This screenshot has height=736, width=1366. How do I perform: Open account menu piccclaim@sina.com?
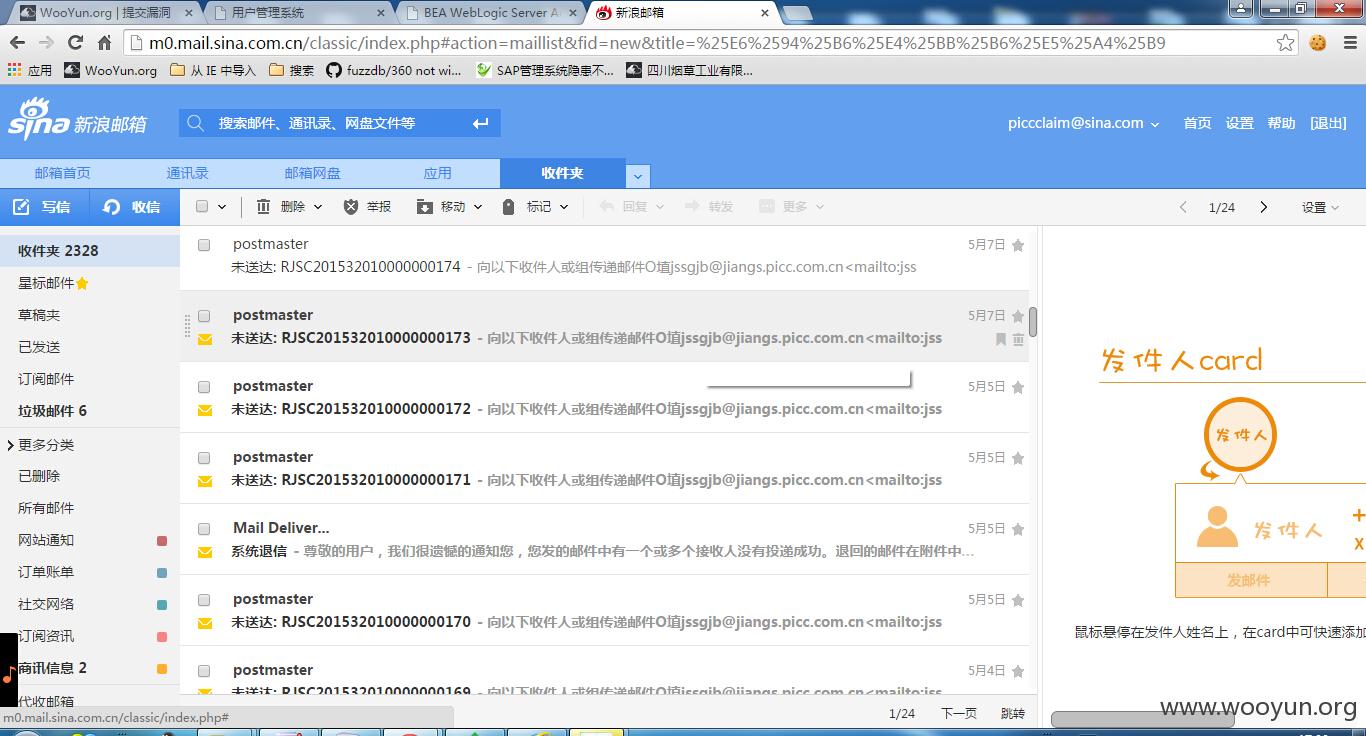1083,123
